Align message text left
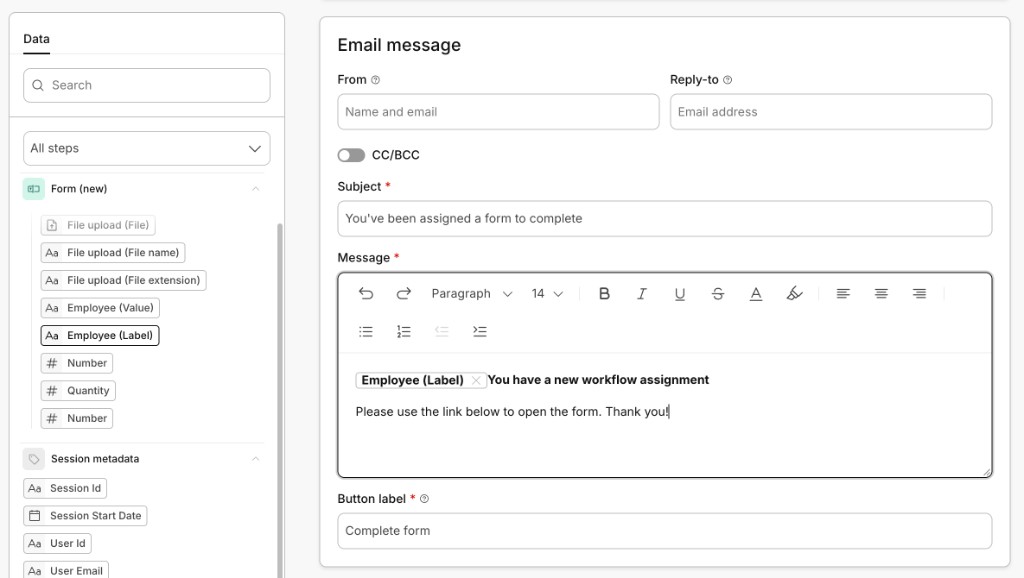The width and height of the screenshot is (1024, 578). [x=843, y=294]
